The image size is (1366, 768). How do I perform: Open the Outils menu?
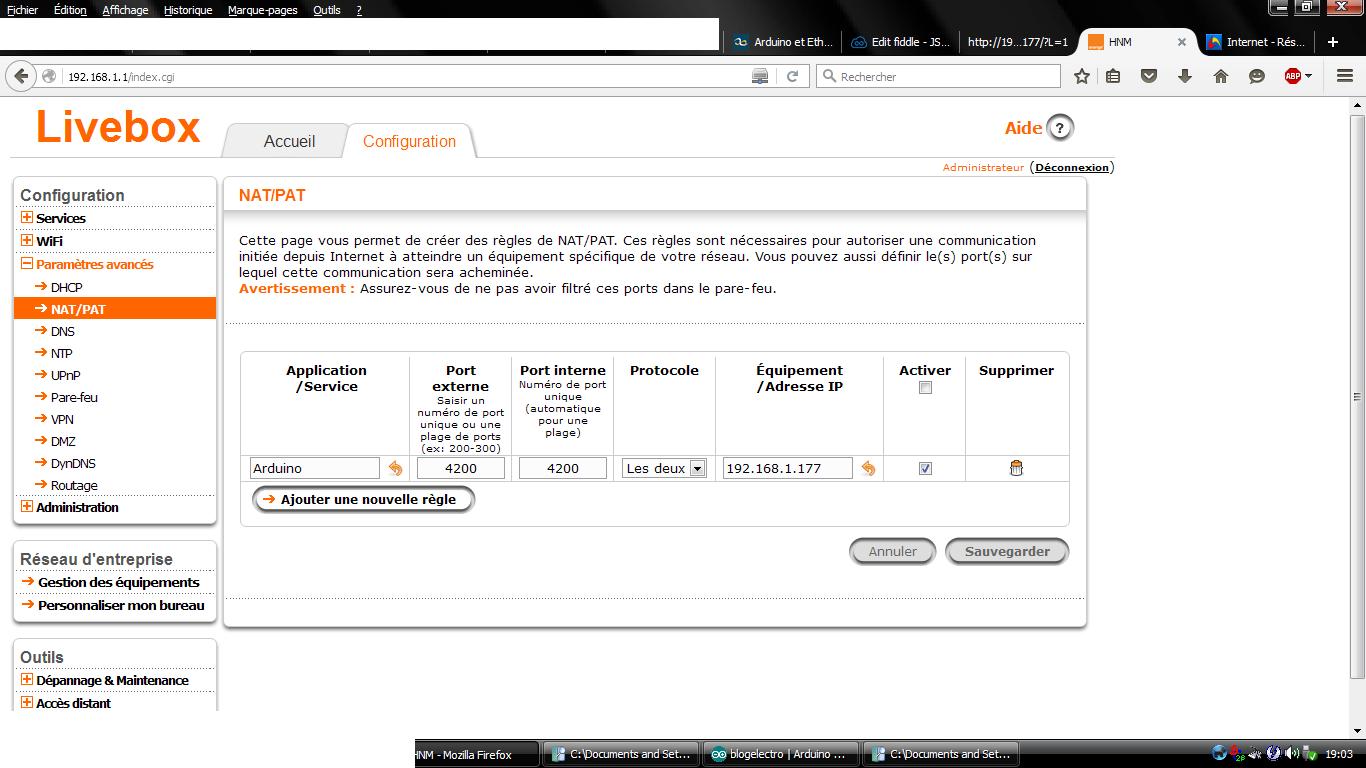click(326, 10)
